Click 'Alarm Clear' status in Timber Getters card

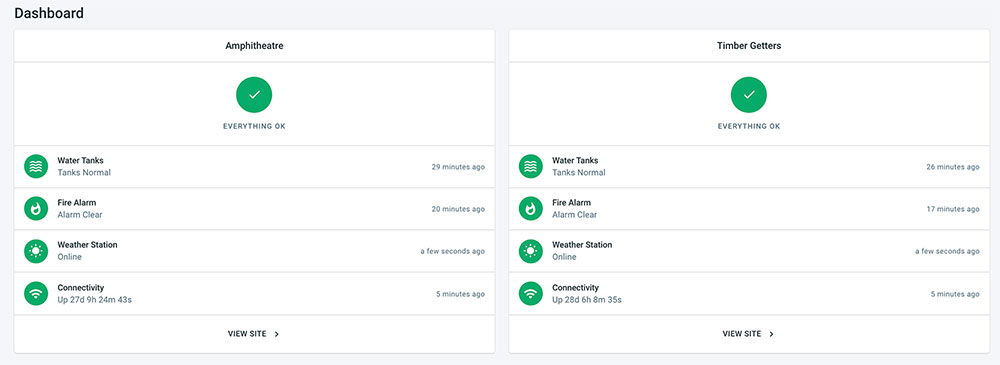pyautogui.click(x=575, y=215)
